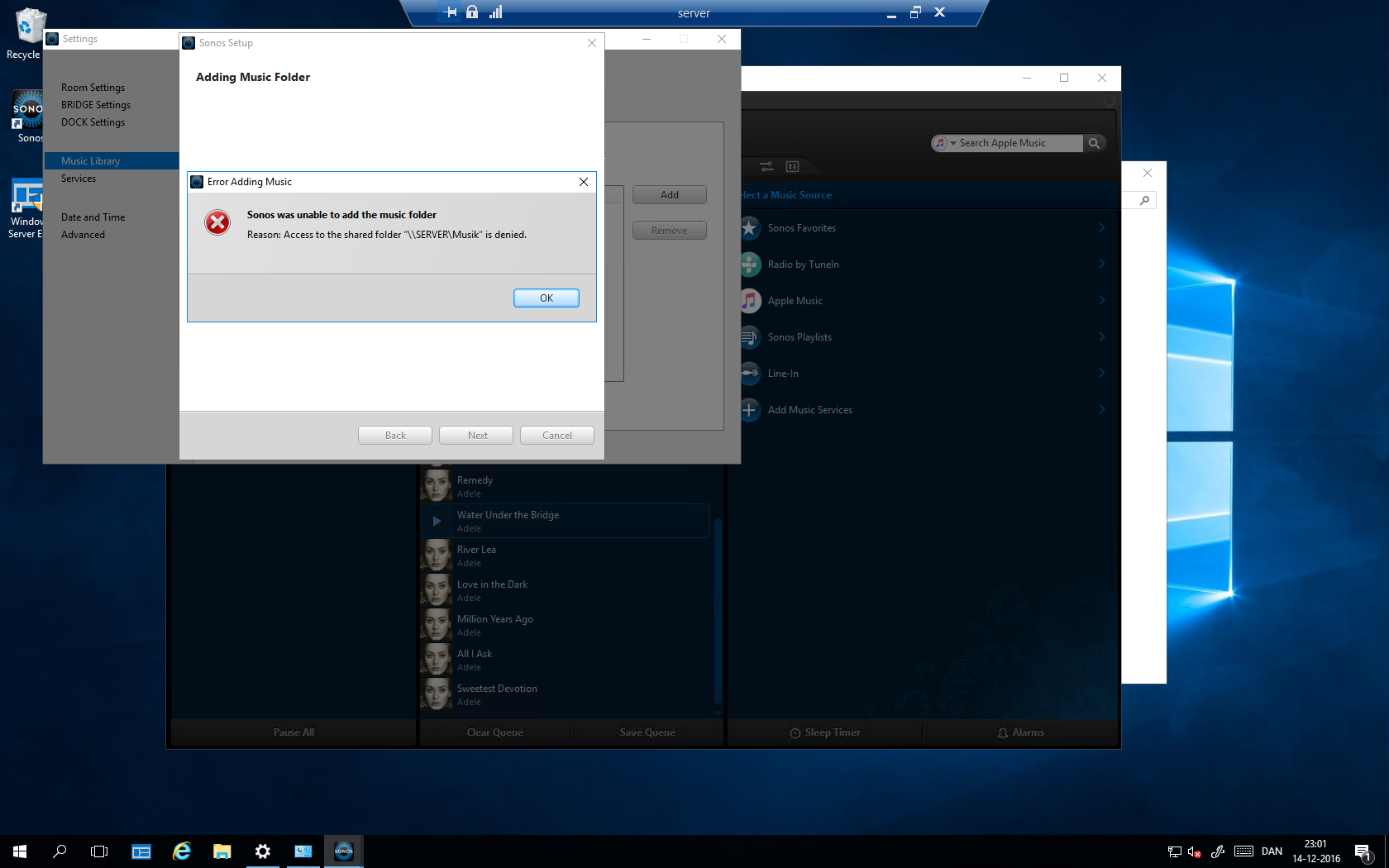Select Room Settings in Settings window
Image resolution: width=1389 pixels, height=868 pixels.
93,88
